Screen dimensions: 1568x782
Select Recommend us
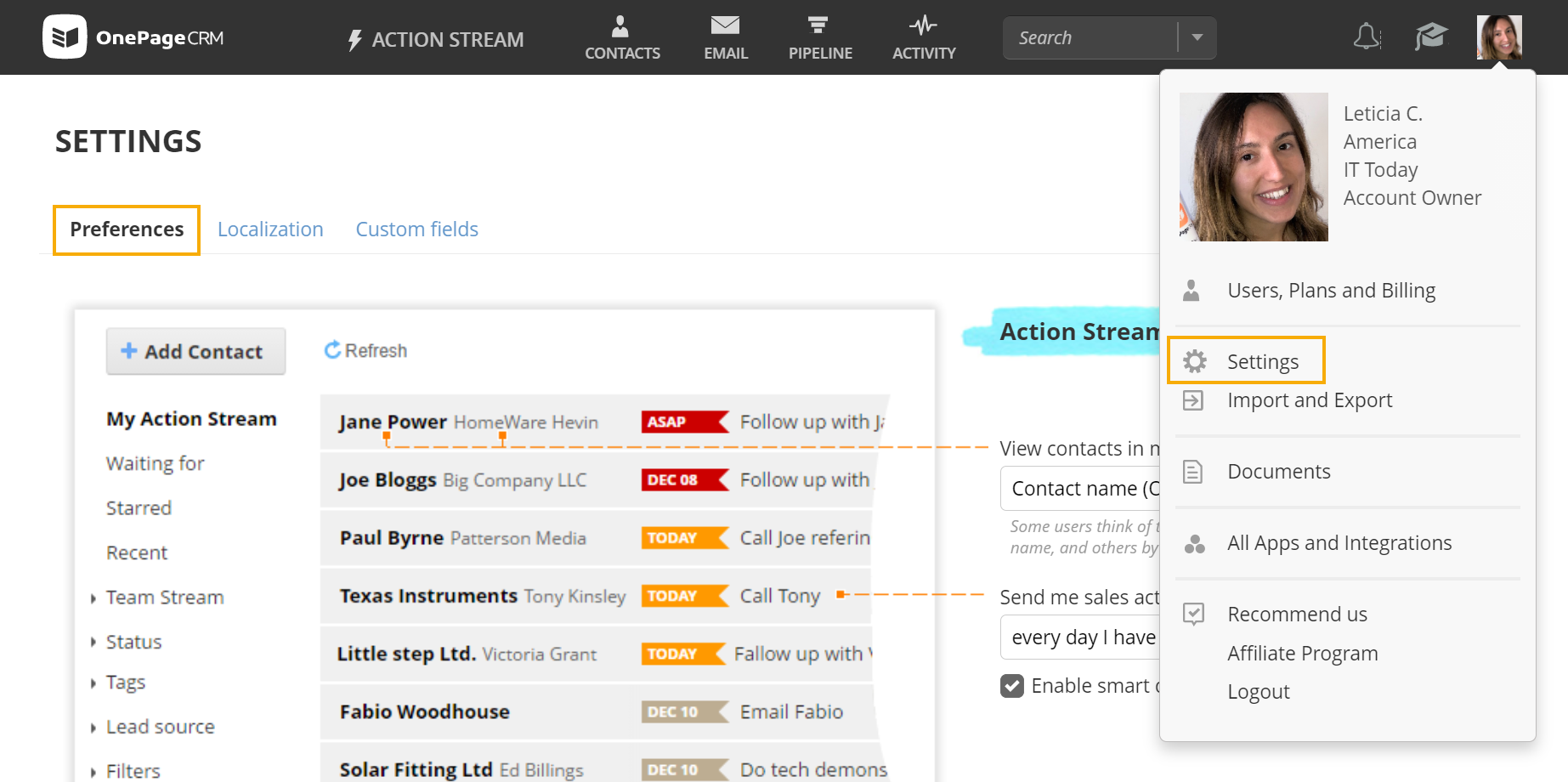(1297, 615)
